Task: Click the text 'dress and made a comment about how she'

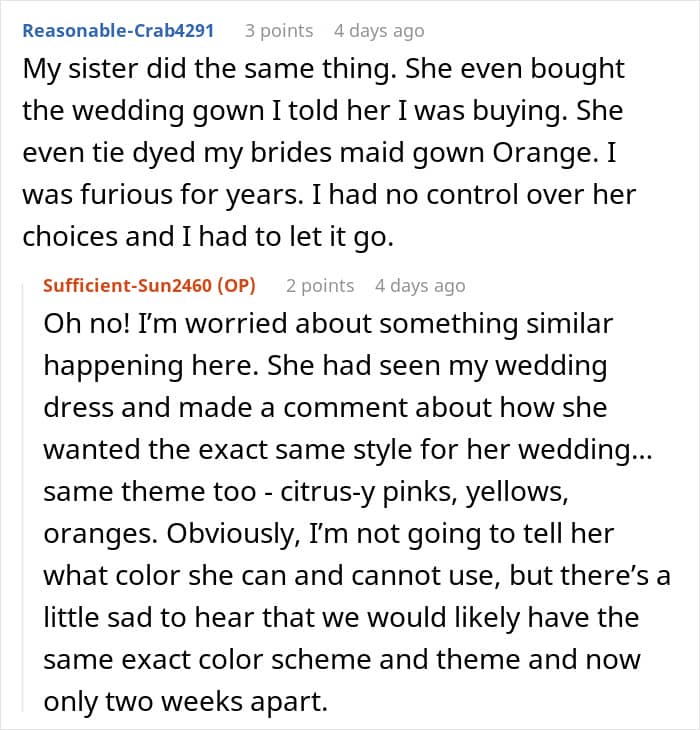Action: [x=325, y=407]
